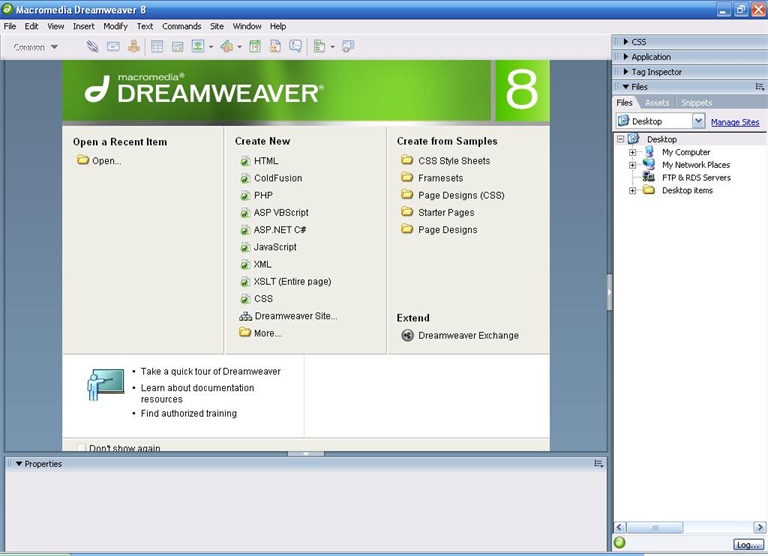Viewport: 768px width, 556px height.
Task: Insert a Hyperlink from the Common toolbar
Action: (x=92, y=47)
